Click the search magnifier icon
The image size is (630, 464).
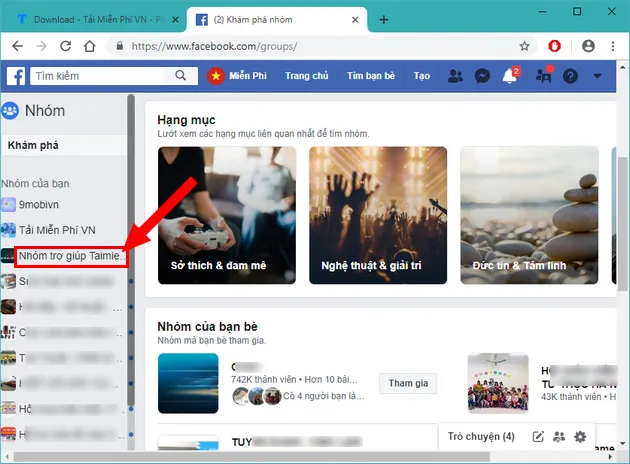(x=181, y=76)
